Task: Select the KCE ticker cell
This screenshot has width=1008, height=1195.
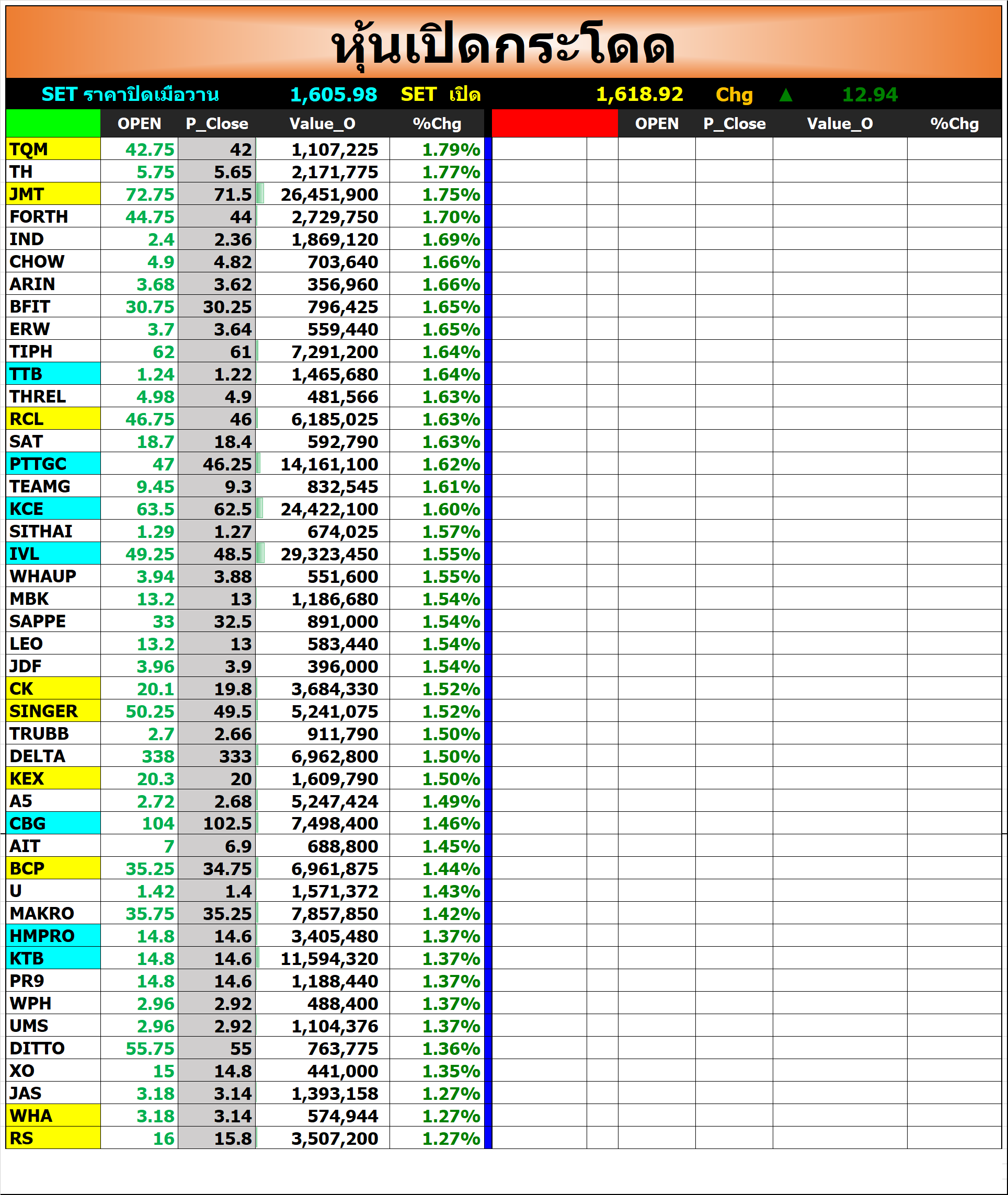Action: pyautogui.click(x=53, y=509)
